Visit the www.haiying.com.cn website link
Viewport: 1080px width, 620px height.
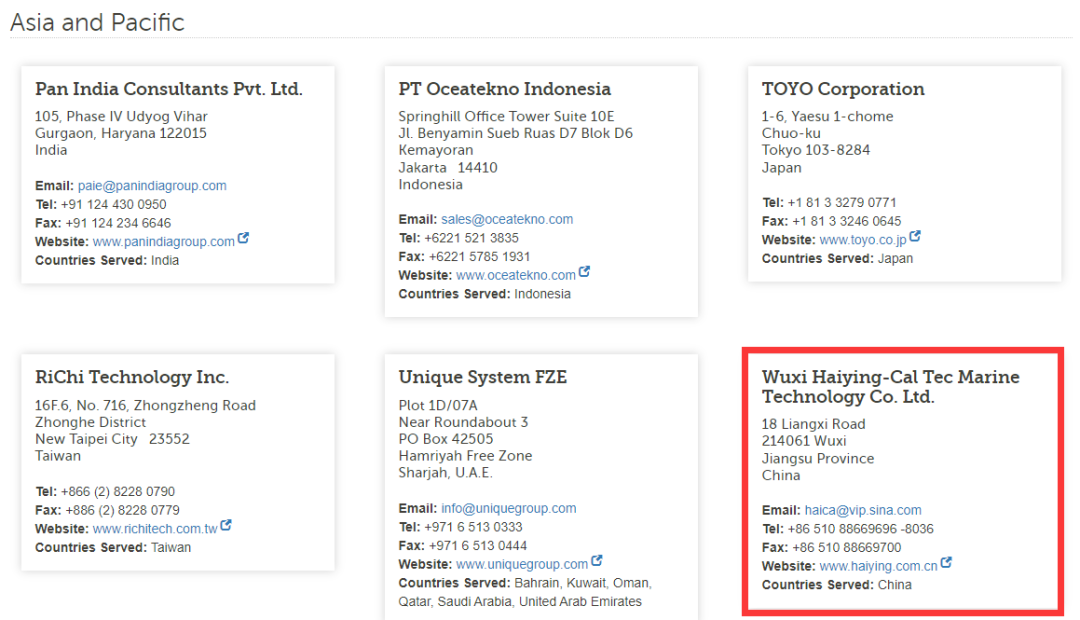tap(878, 567)
